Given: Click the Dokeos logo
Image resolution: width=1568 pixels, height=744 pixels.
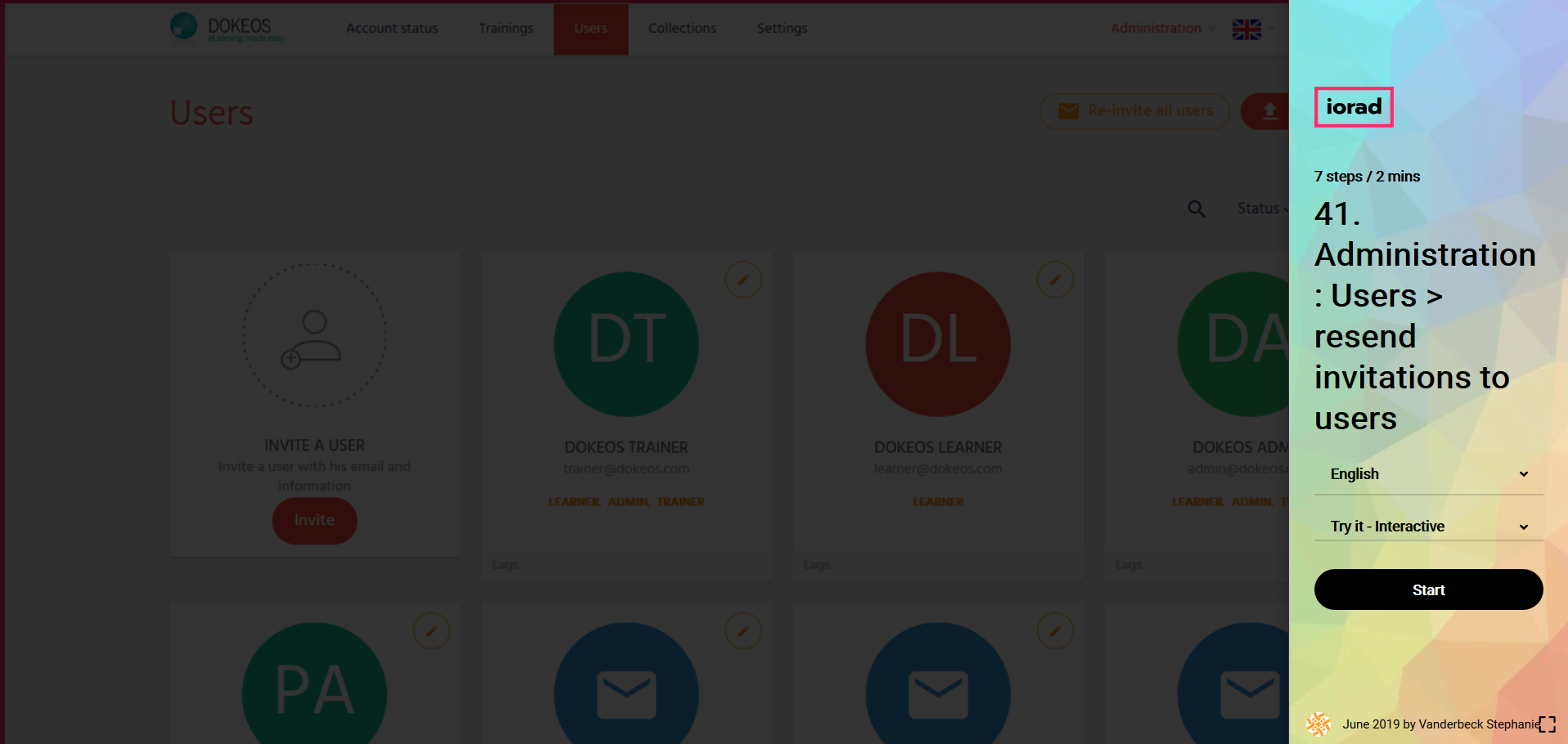Looking at the screenshot, I should (x=227, y=28).
